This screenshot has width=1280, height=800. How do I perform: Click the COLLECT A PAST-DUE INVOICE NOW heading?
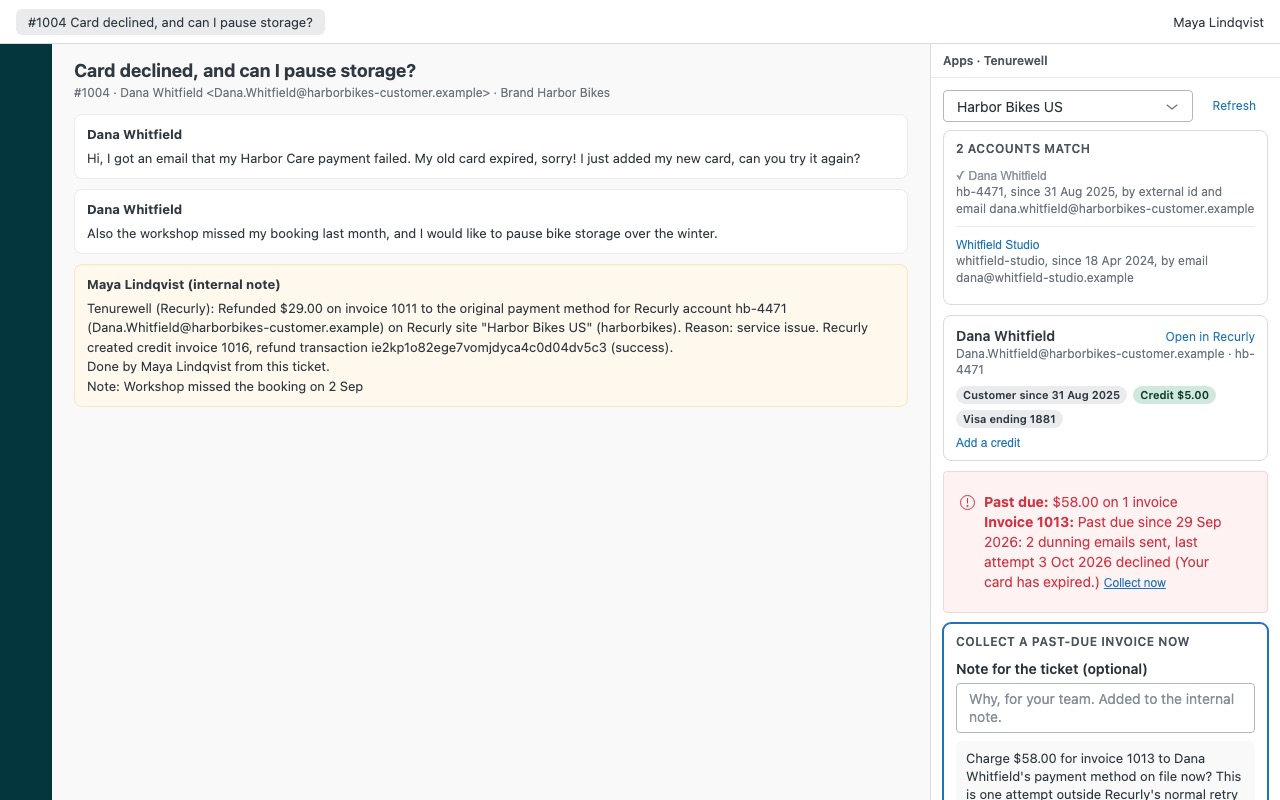click(x=1073, y=642)
